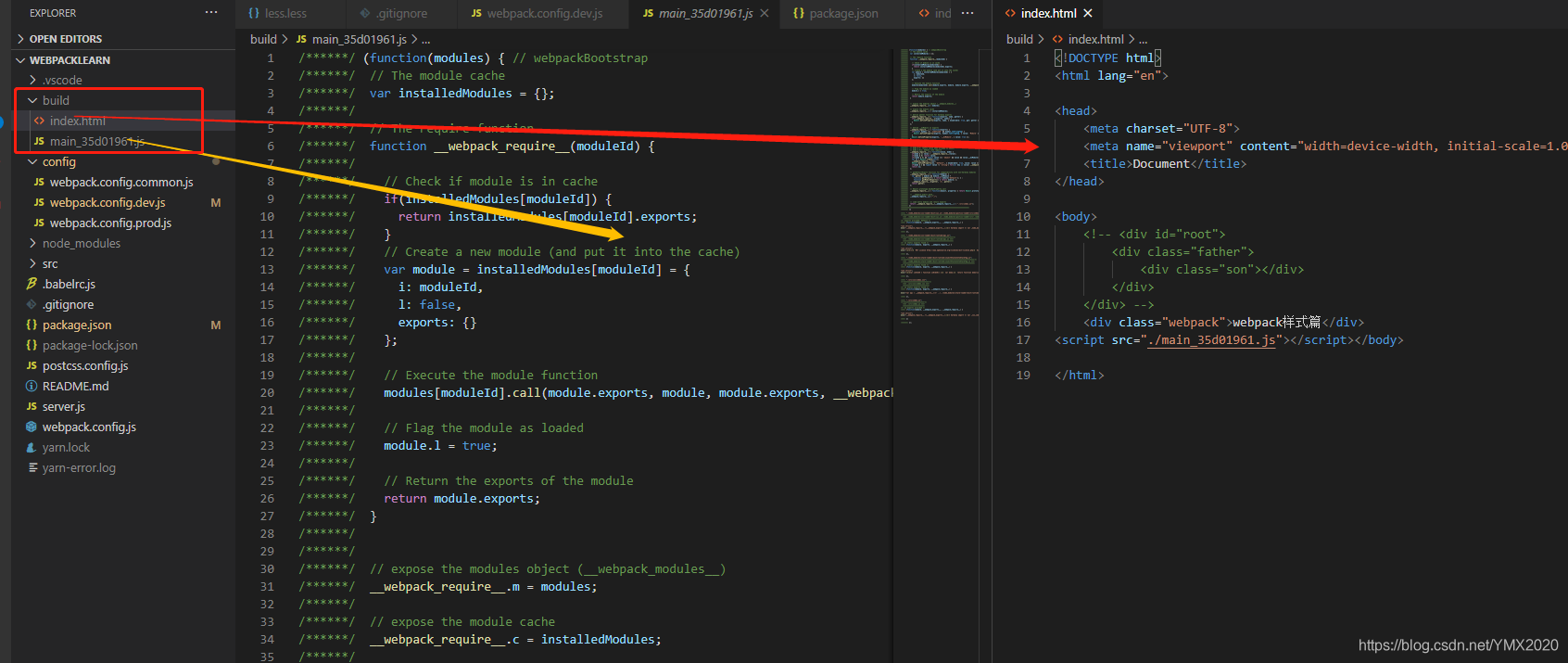Switch to the webpack.config.dev.js tab
The width and height of the screenshot is (1568, 663).
click(544, 13)
